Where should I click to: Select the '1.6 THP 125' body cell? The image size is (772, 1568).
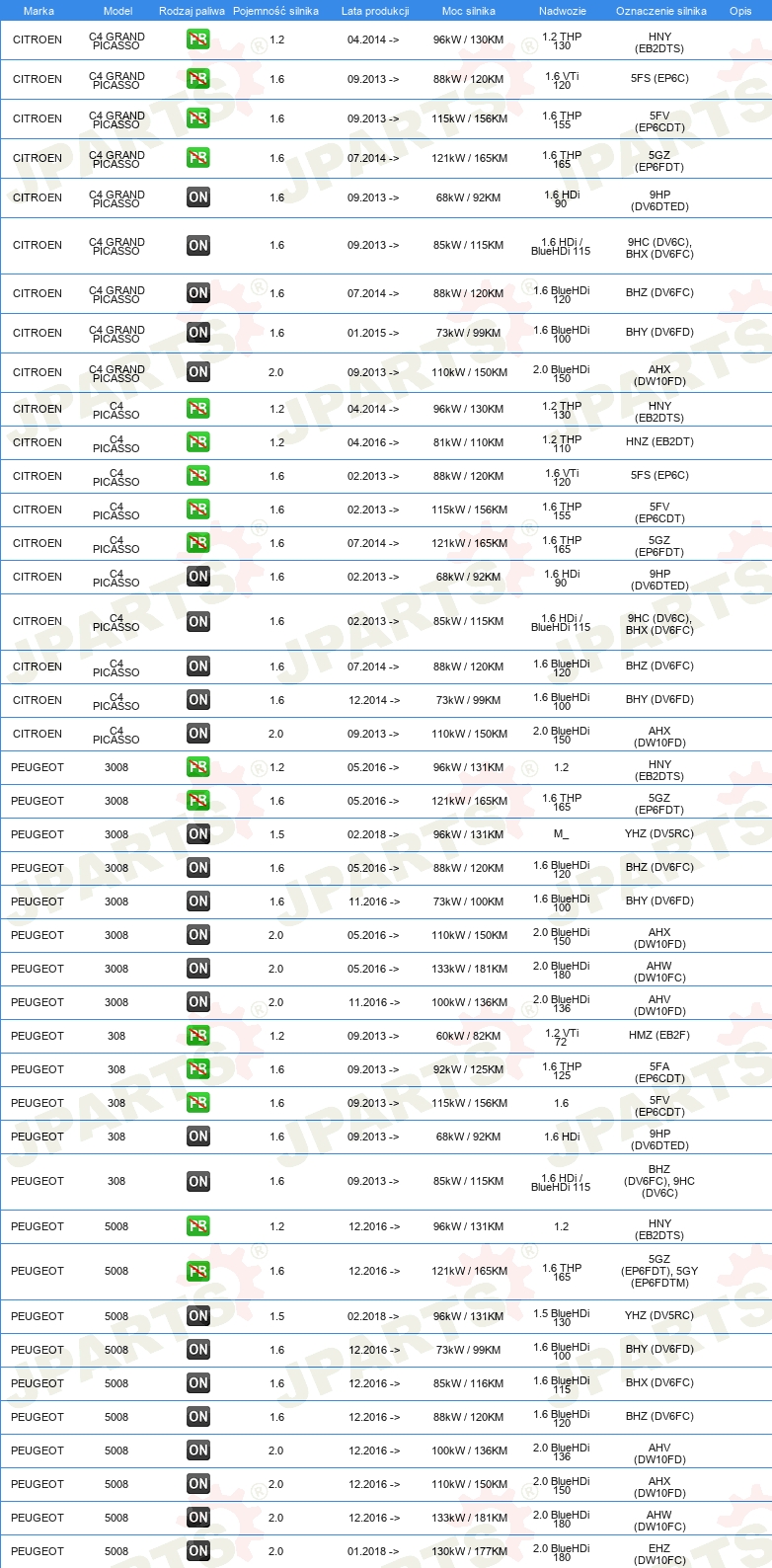pos(562,1070)
